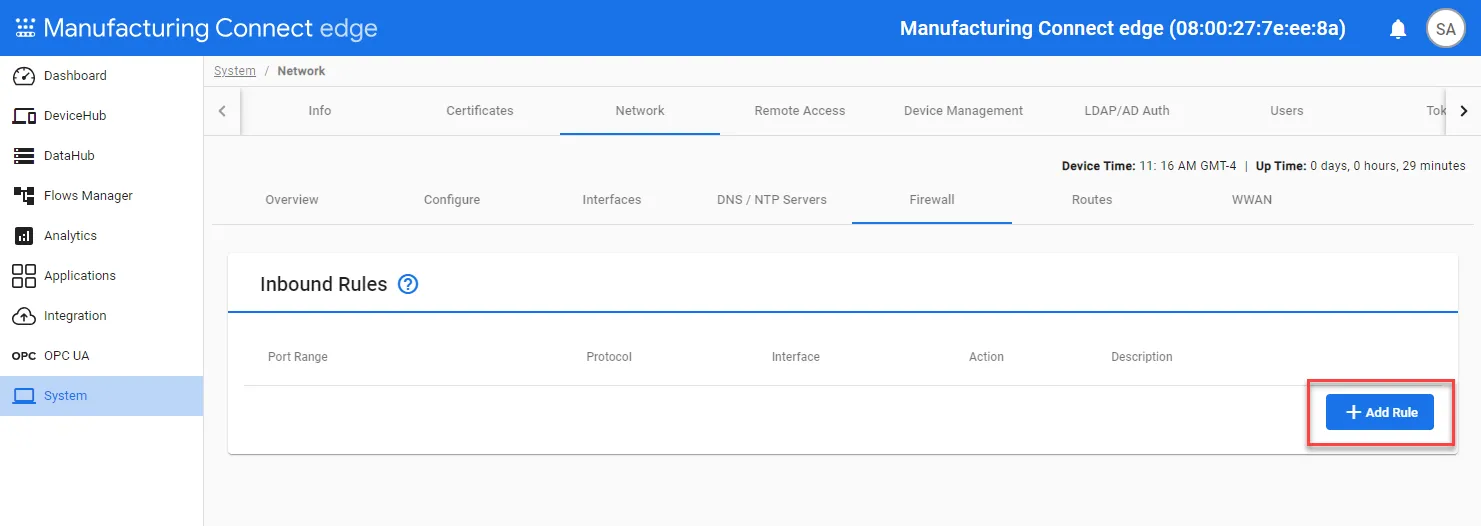This screenshot has width=1481, height=526.
Task: Open DeviceHub from the sidebar
Action: pos(101,116)
